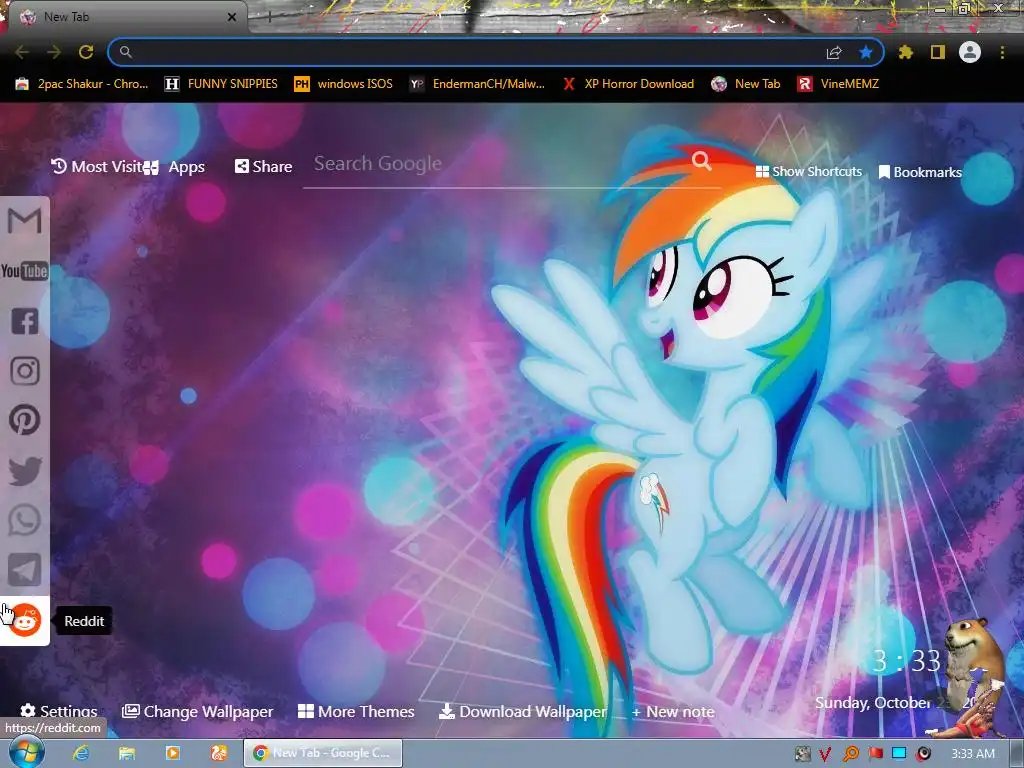Image resolution: width=1024 pixels, height=768 pixels.
Task: Open 2pac Shakur bookmark
Action: tap(82, 84)
